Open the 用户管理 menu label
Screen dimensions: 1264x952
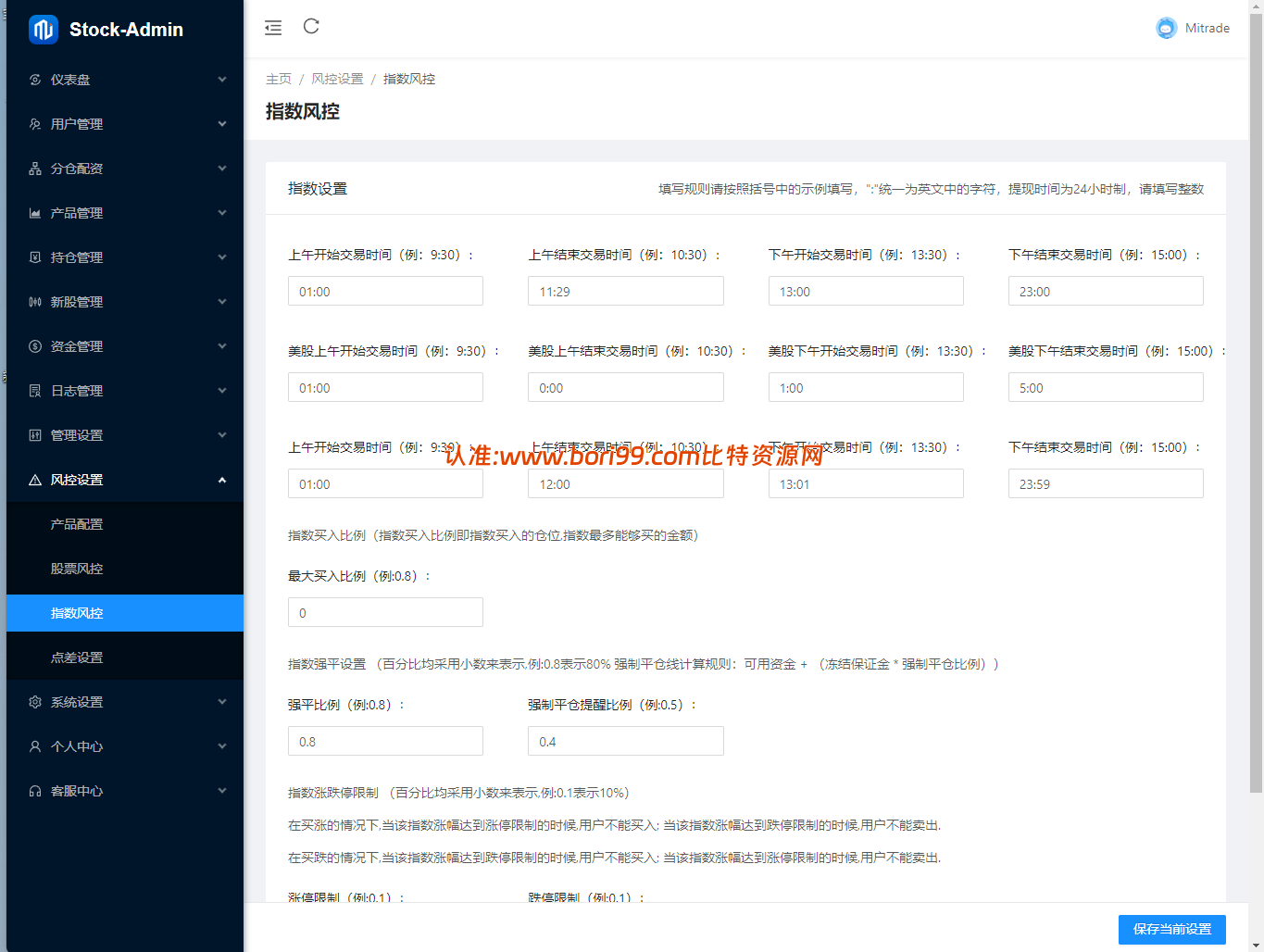click(x=77, y=124)
